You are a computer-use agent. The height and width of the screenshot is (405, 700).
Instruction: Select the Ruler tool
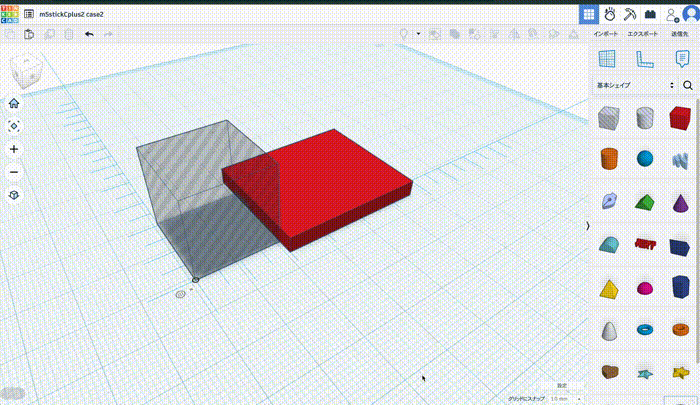click(x=644, y=59)
